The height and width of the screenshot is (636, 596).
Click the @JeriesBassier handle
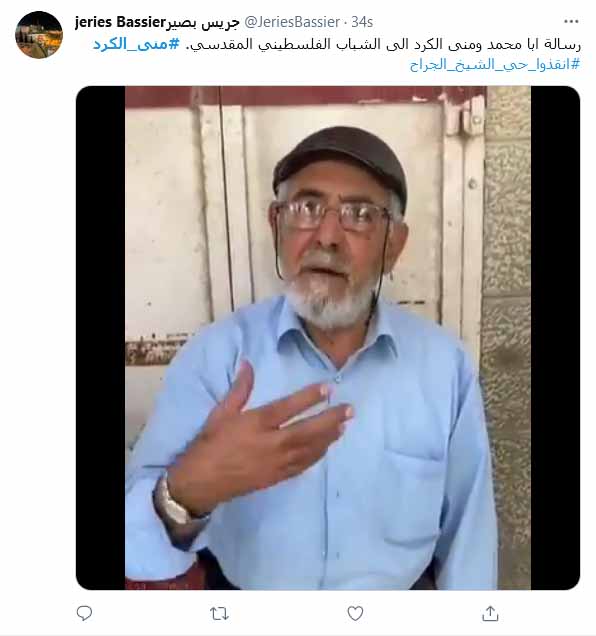292,22
